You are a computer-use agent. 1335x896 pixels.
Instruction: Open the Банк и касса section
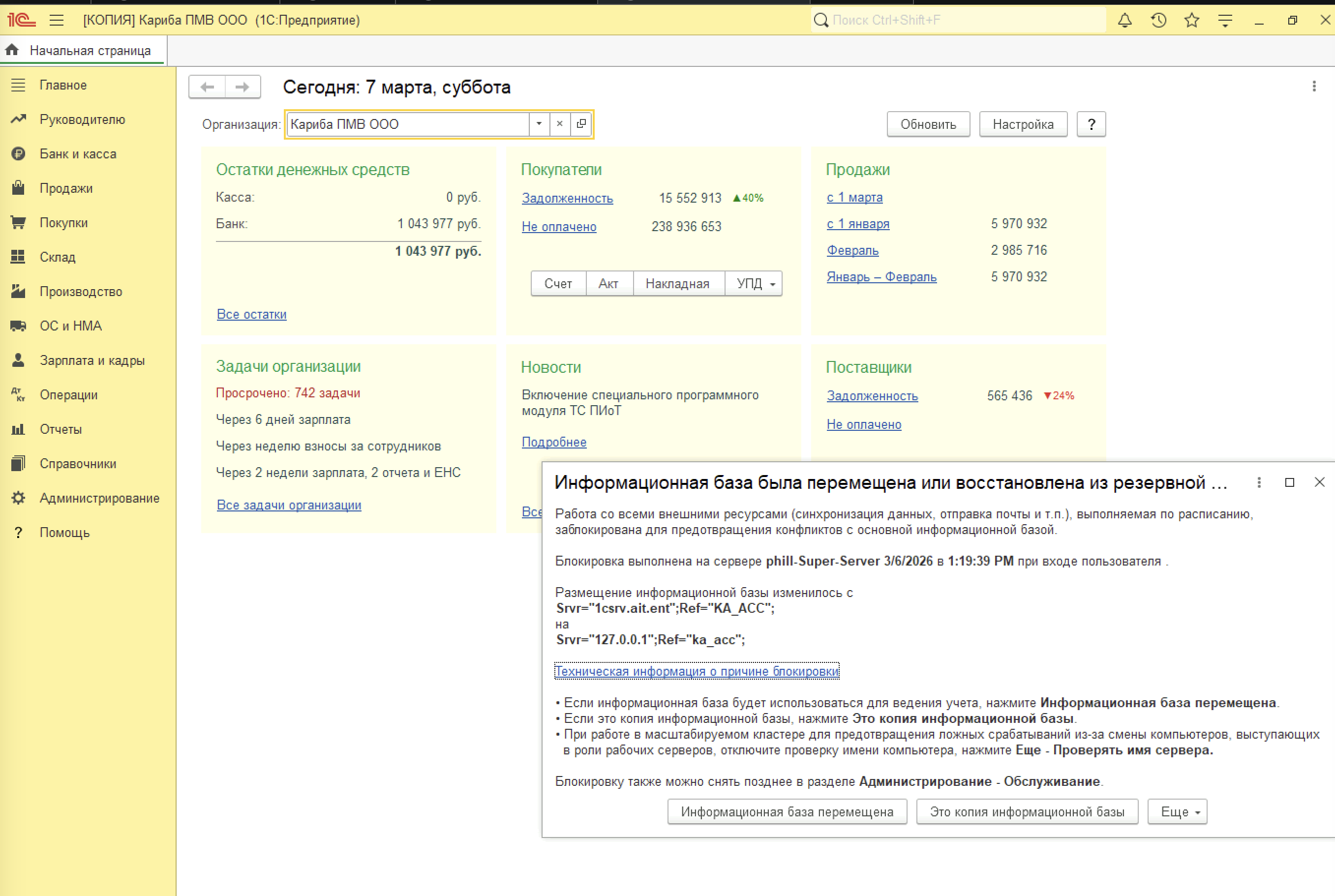(78, 154)
